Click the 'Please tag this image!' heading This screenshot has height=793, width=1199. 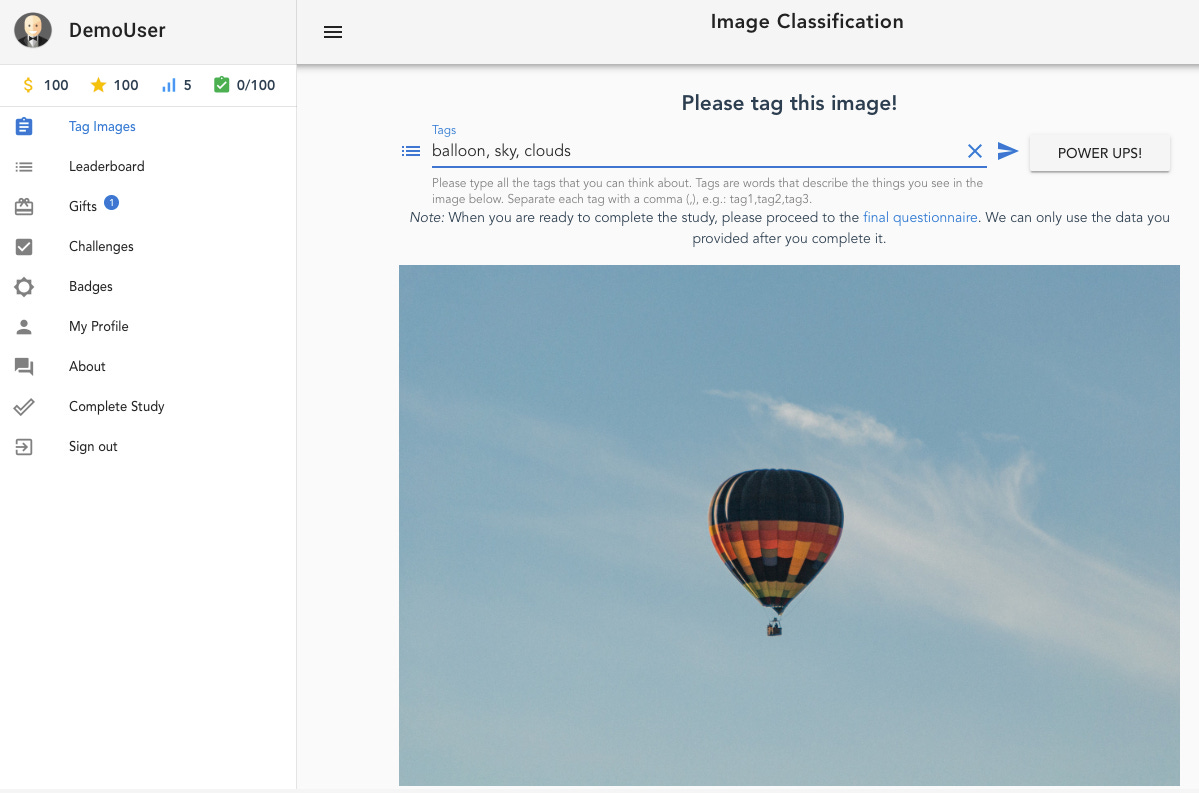click(789, 103)
